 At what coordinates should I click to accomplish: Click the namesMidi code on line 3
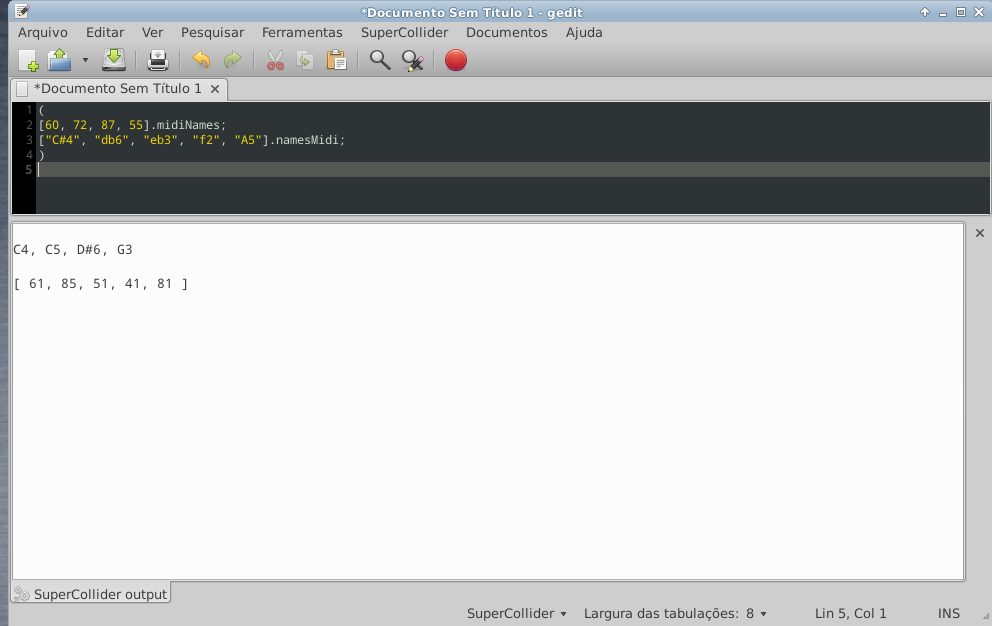pos(307,140)
